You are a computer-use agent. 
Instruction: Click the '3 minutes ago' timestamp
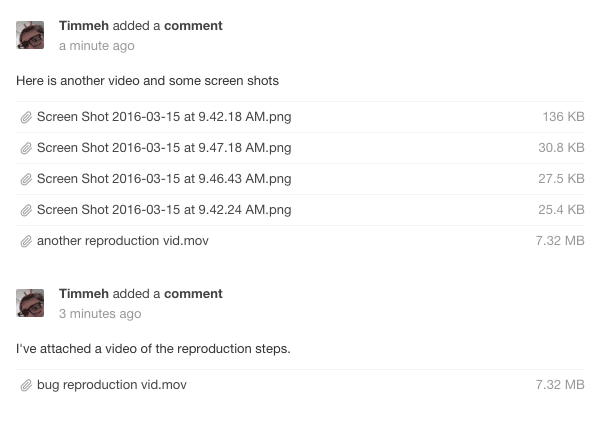[x=100, y=314]
